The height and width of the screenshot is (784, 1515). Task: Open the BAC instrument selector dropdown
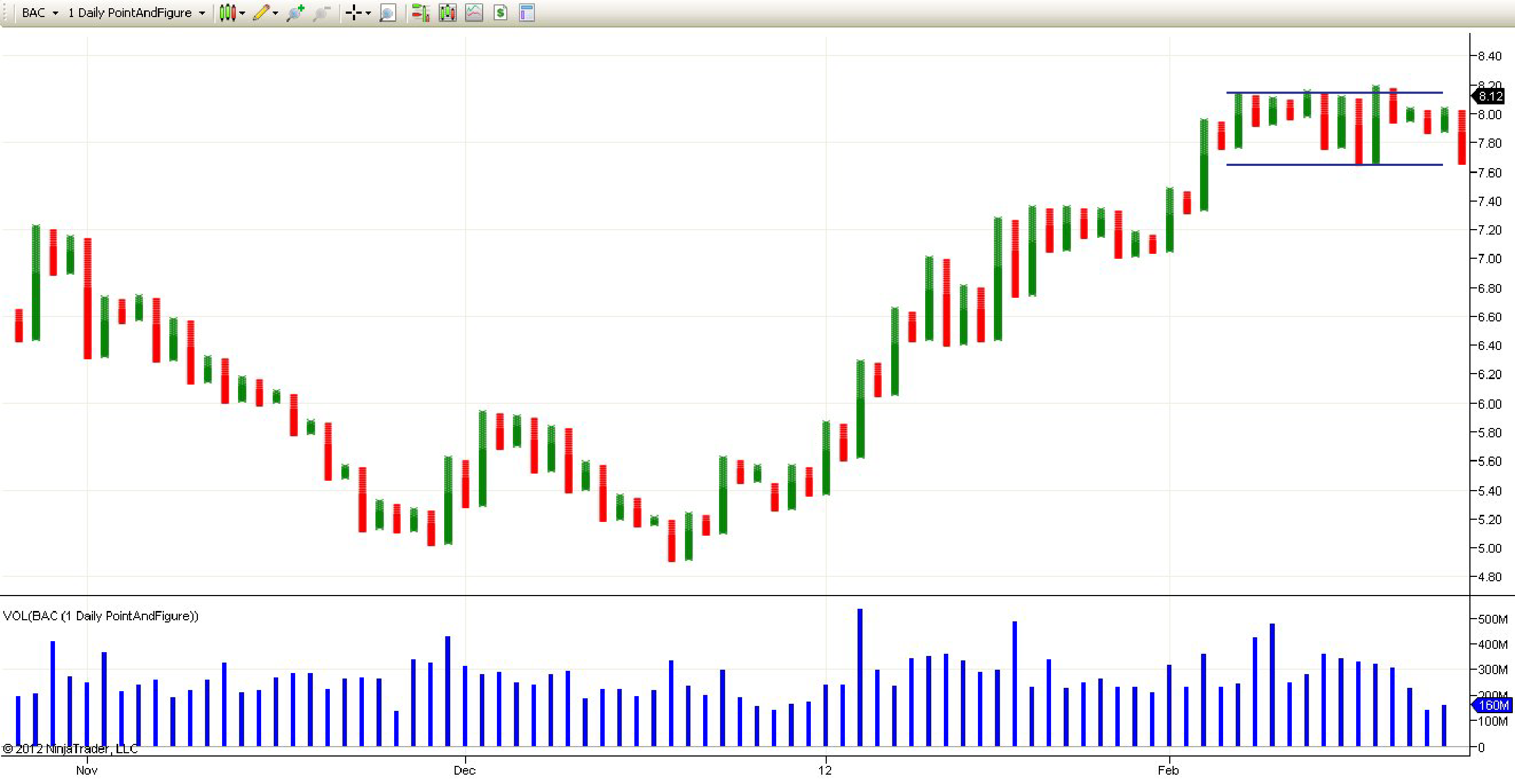click(x=40, y=13)
